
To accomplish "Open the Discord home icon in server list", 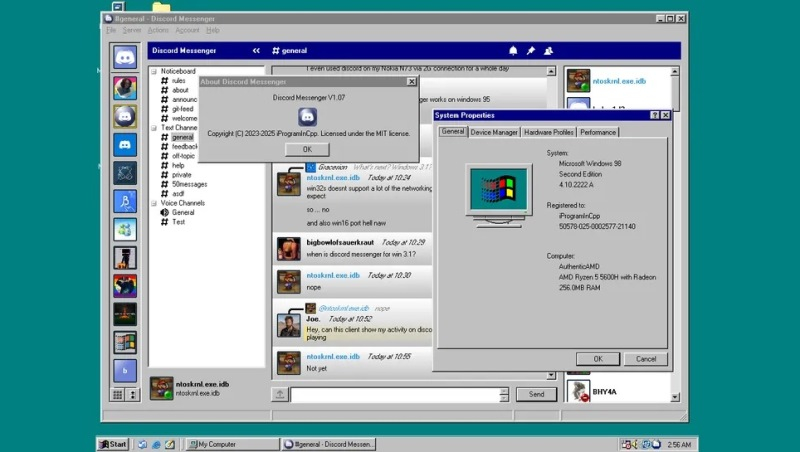I will pyautogui.click(x=125, y=57).
